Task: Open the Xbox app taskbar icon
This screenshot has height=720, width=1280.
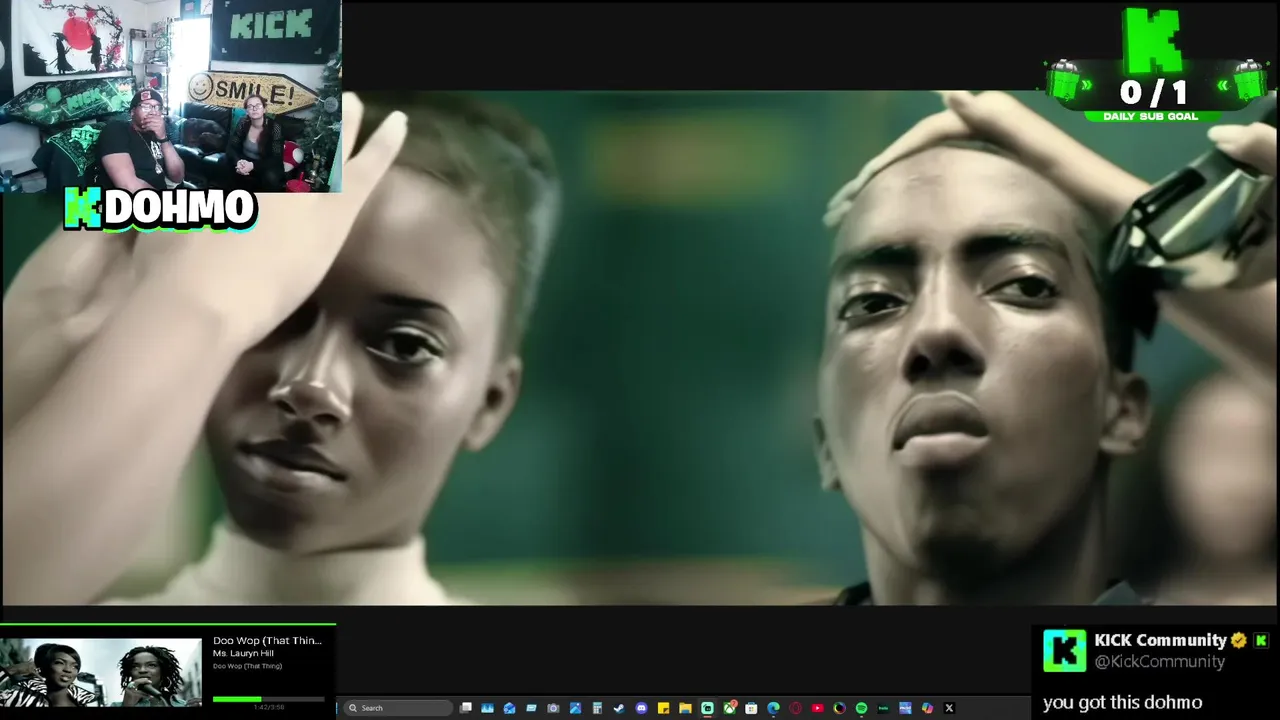Action: point(729,708)
